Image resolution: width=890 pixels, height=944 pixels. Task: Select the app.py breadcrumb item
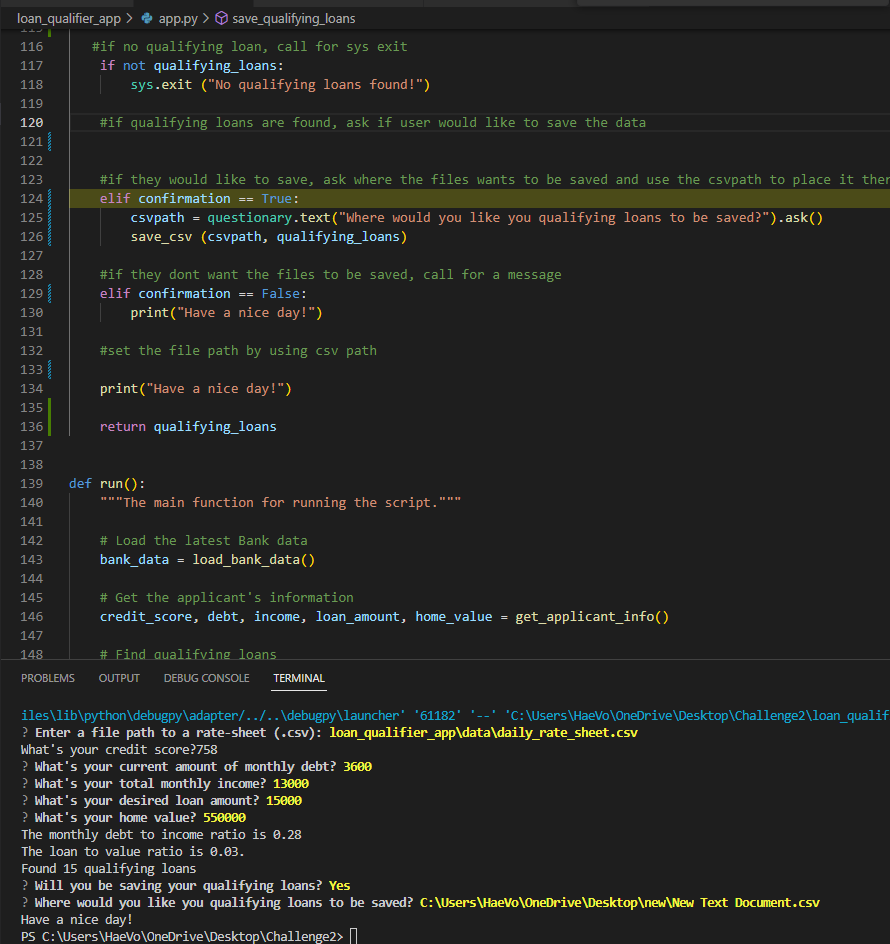pos(178,19)
